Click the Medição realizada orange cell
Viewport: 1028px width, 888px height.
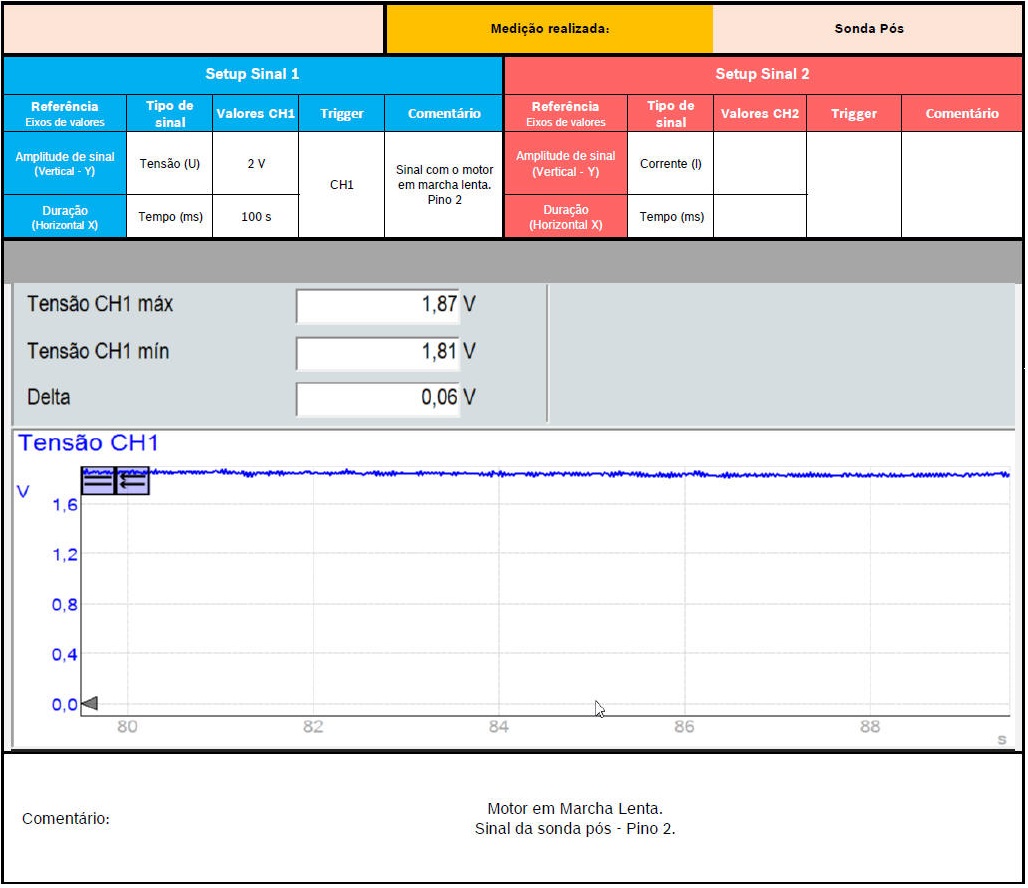click(549, 29)
